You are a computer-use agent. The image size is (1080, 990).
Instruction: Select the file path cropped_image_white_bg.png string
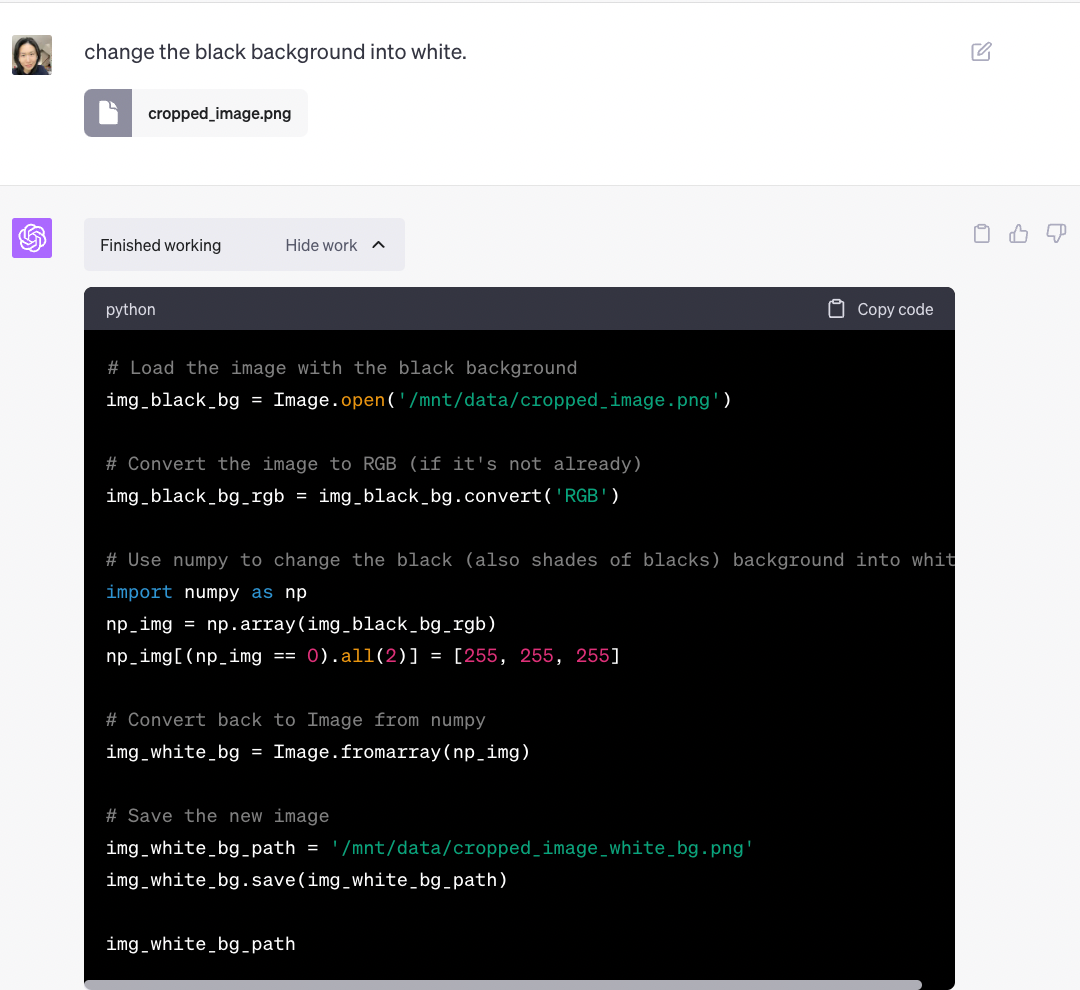[541, 847]
